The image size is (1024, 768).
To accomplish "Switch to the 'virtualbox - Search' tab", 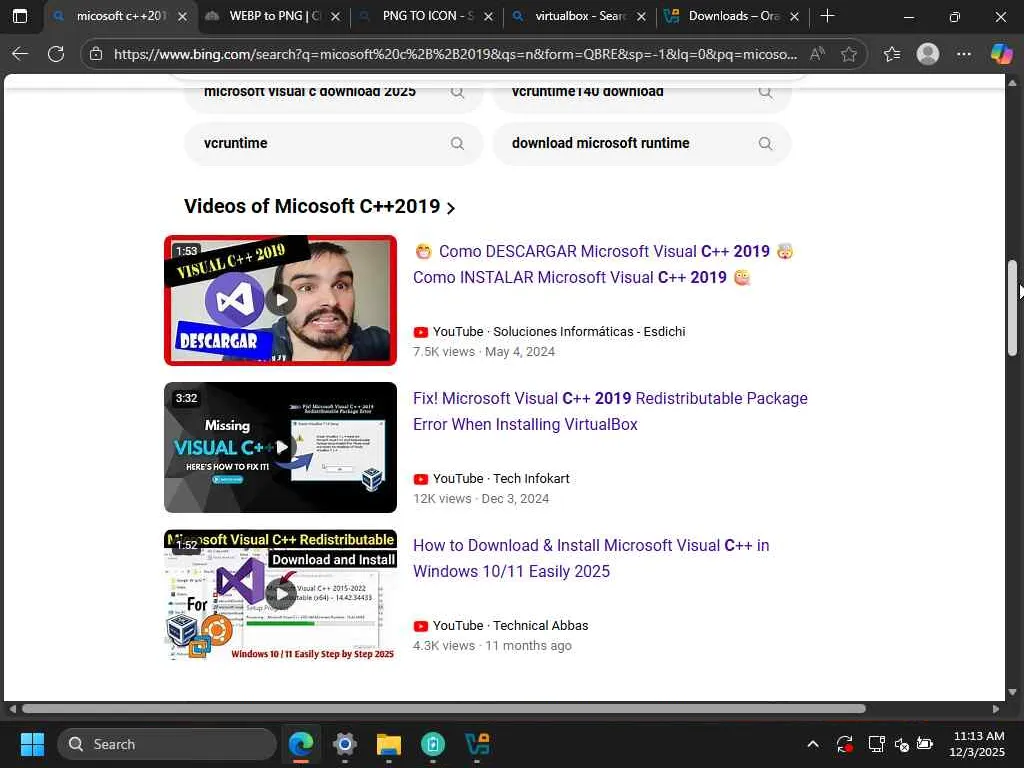I will tap(579, 16).
